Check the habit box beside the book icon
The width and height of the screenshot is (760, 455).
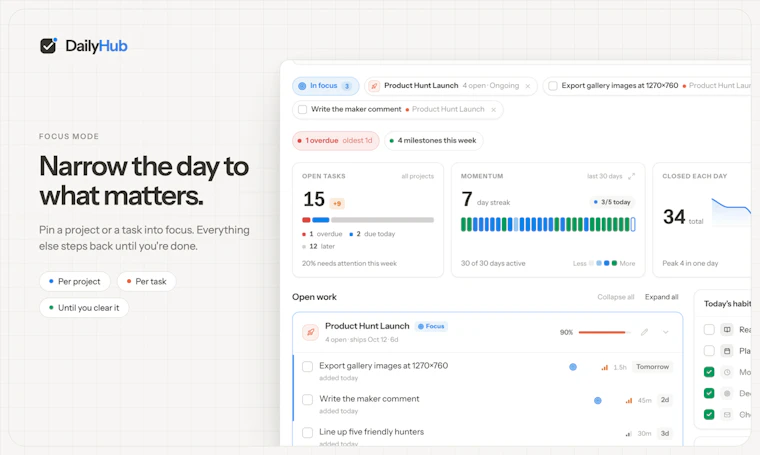pos(709,330)
